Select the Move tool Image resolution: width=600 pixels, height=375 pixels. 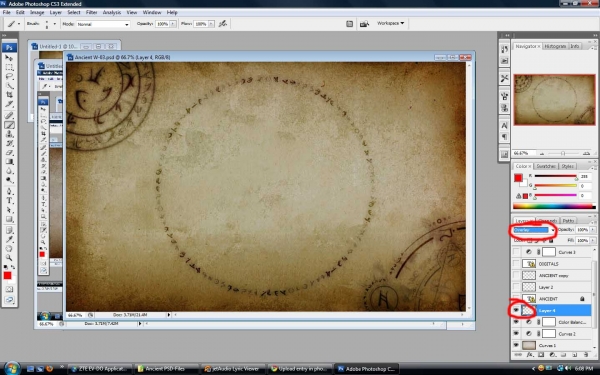(x=9, y=58)
